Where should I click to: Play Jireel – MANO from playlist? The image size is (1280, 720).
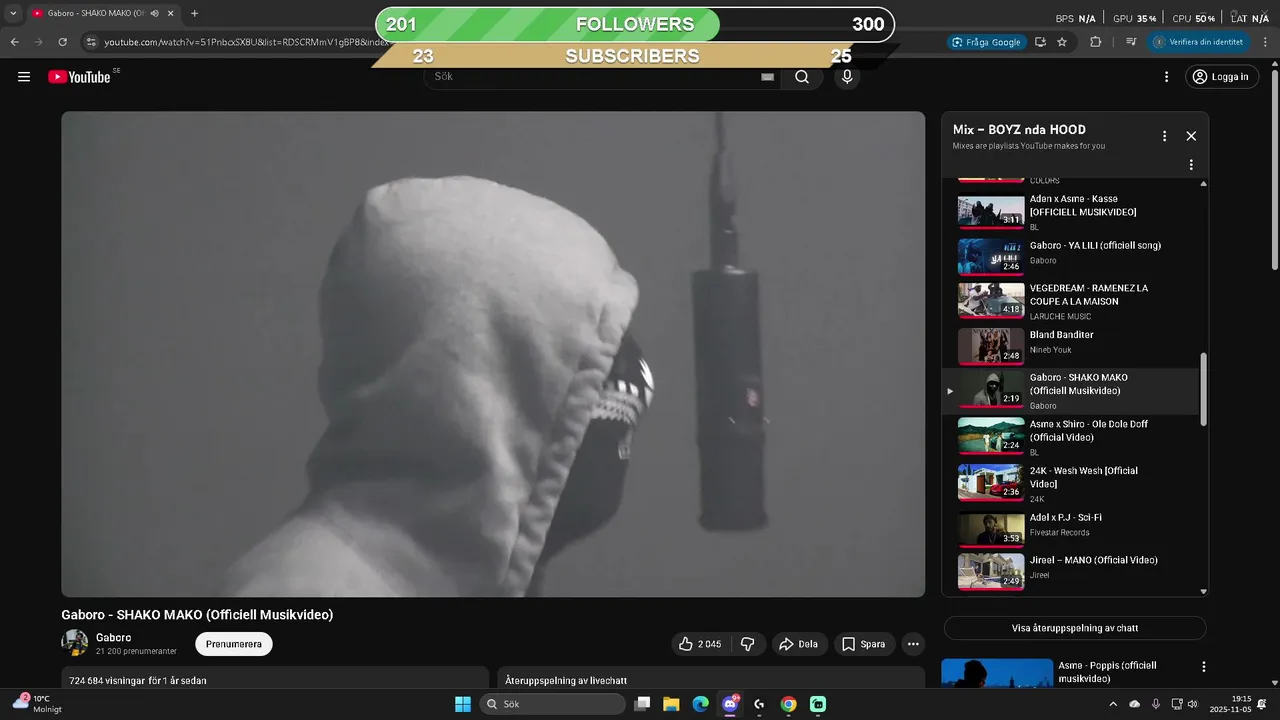(x=1070, y=572)
